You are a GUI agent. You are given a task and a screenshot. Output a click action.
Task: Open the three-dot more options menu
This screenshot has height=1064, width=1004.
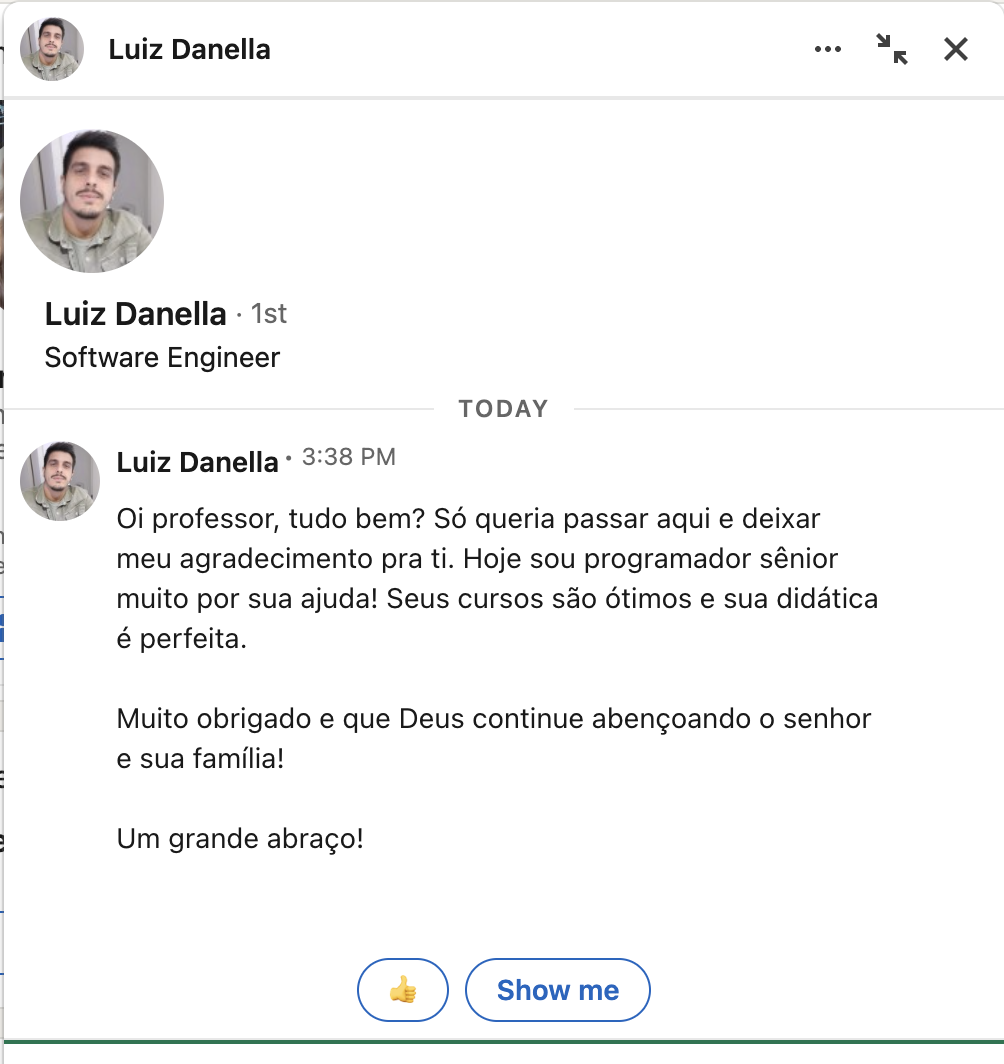828,49
